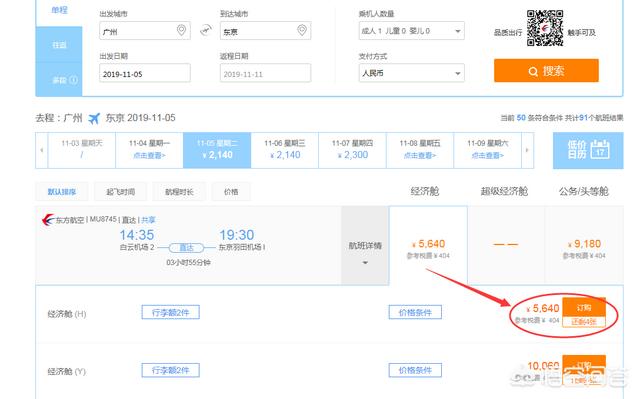Sort by 起飞时间 departure time
The width and height of the screenshot is (640, 399).
(120, 192)
